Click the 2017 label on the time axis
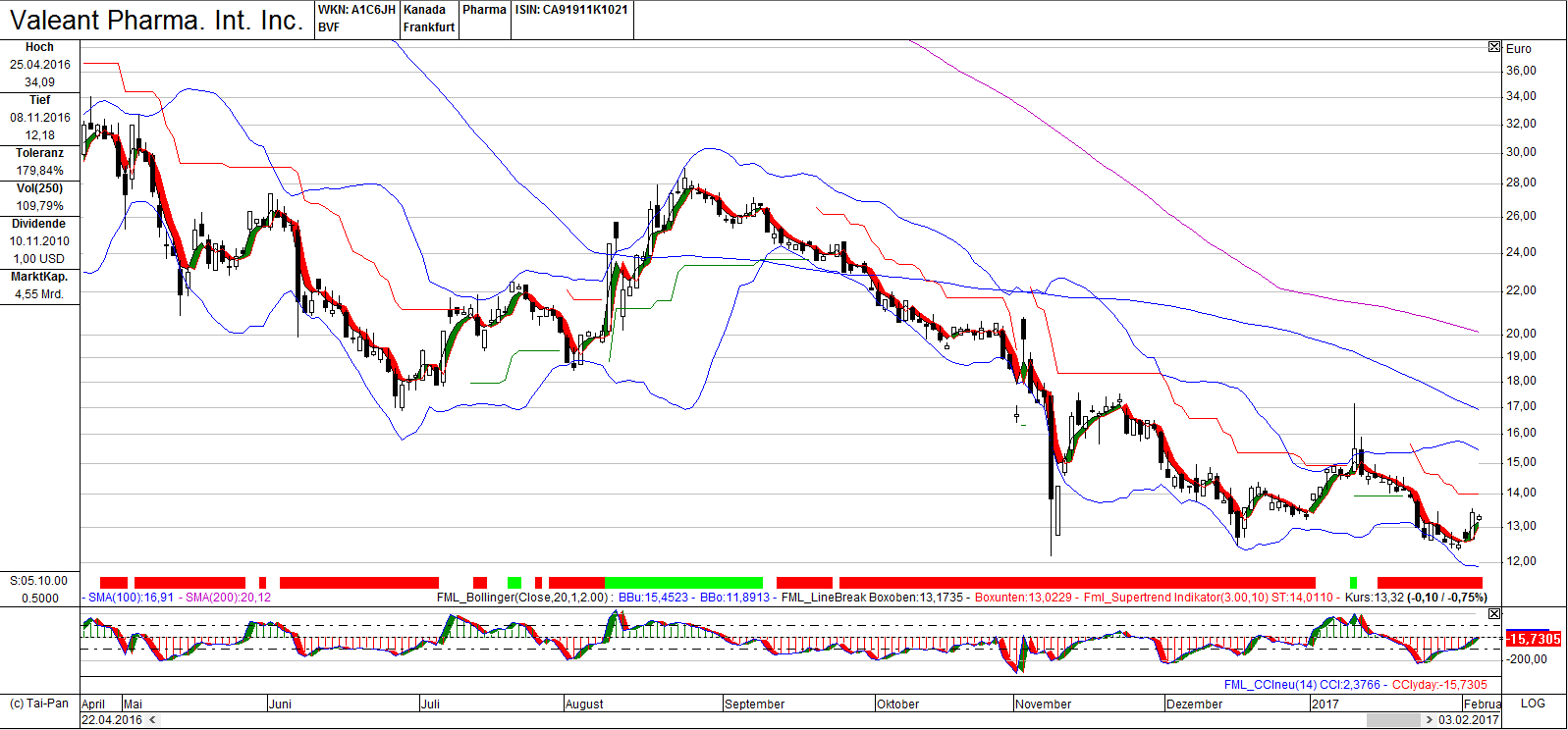This screenshot has height=730, width=1568. coord(1325,704)
